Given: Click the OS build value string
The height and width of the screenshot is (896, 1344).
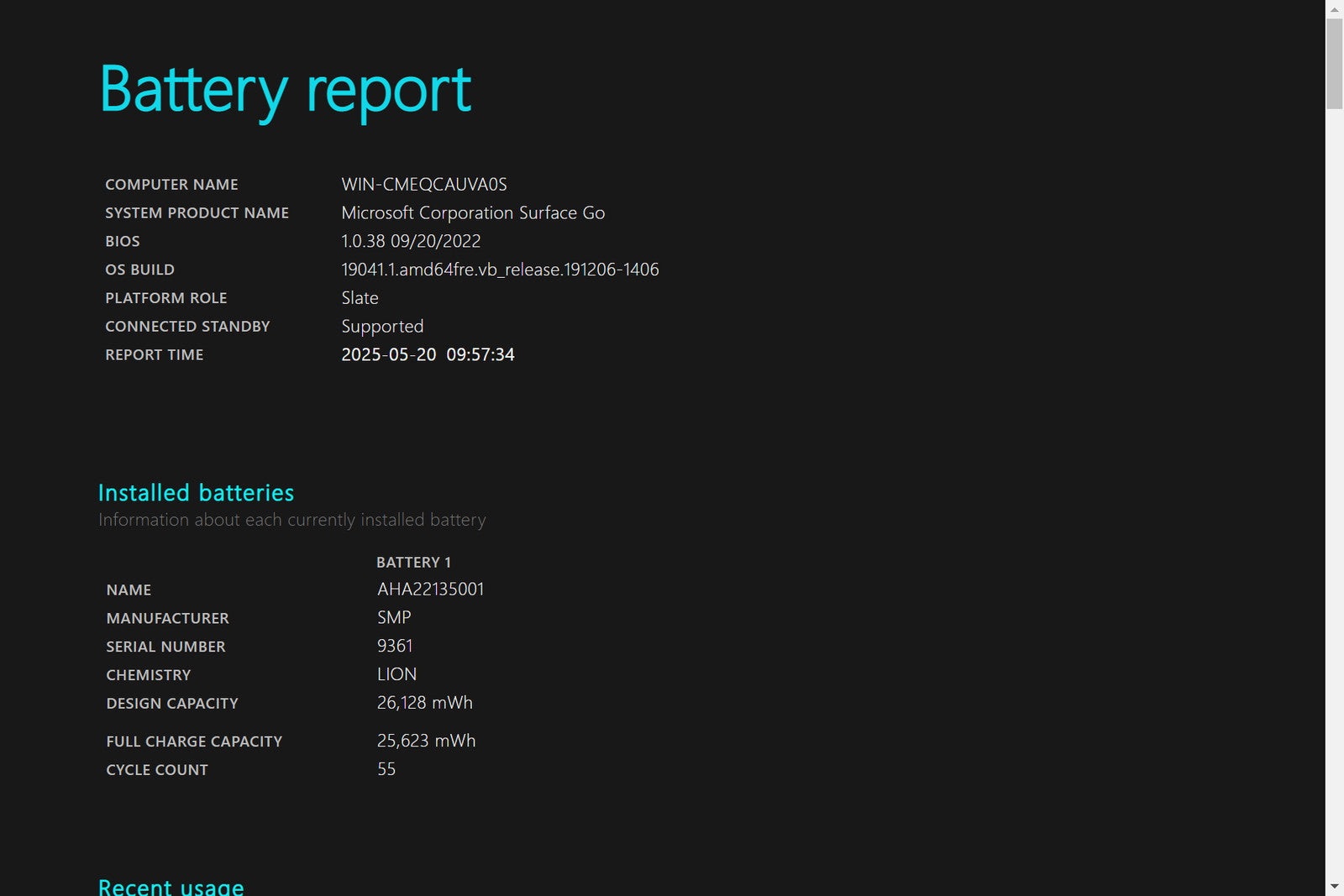Looking at the screenshot, I should [500, 270].
